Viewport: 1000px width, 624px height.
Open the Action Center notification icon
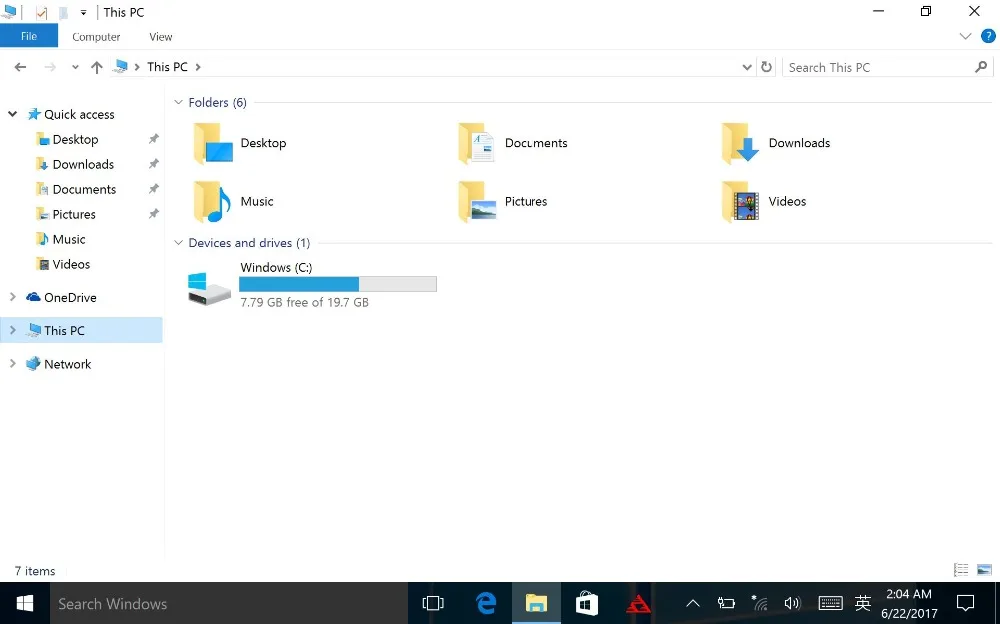tap(965, 603)
